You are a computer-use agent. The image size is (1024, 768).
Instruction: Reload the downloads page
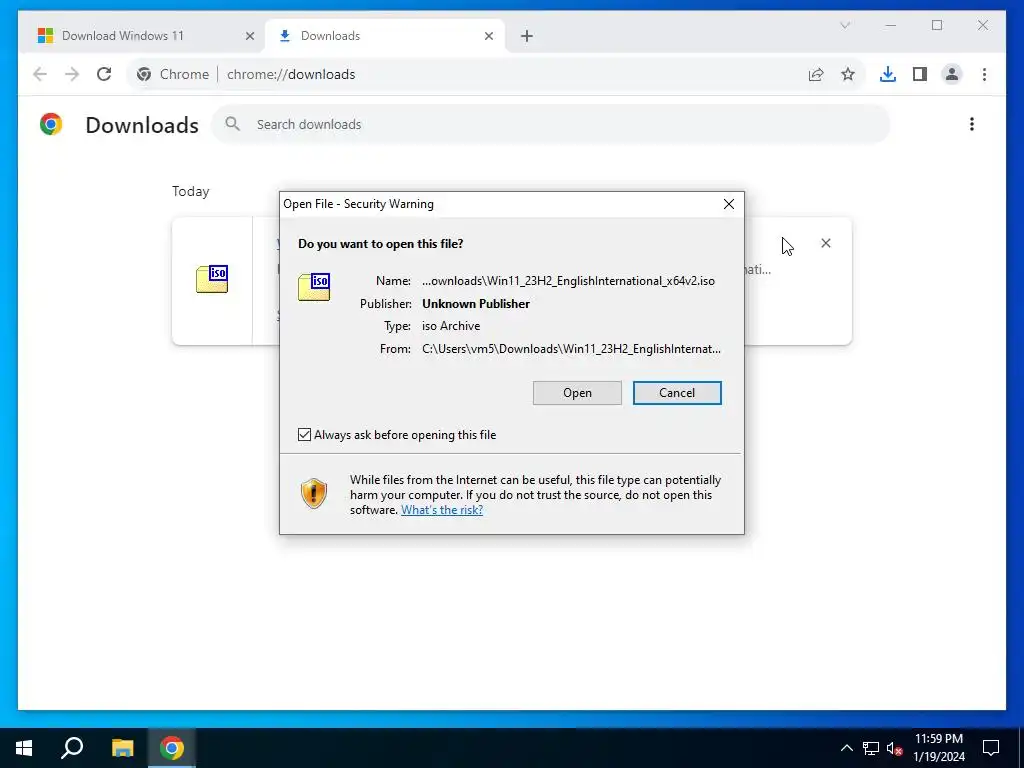click(104, 74)
